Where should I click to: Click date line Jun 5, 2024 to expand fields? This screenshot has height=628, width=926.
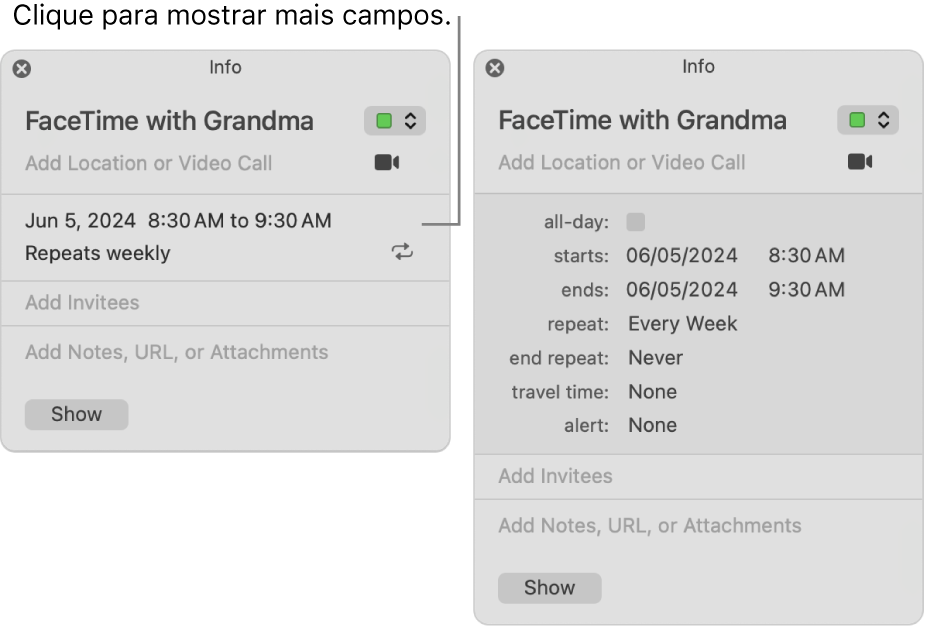pyautogui.click(x=178, y=221)
